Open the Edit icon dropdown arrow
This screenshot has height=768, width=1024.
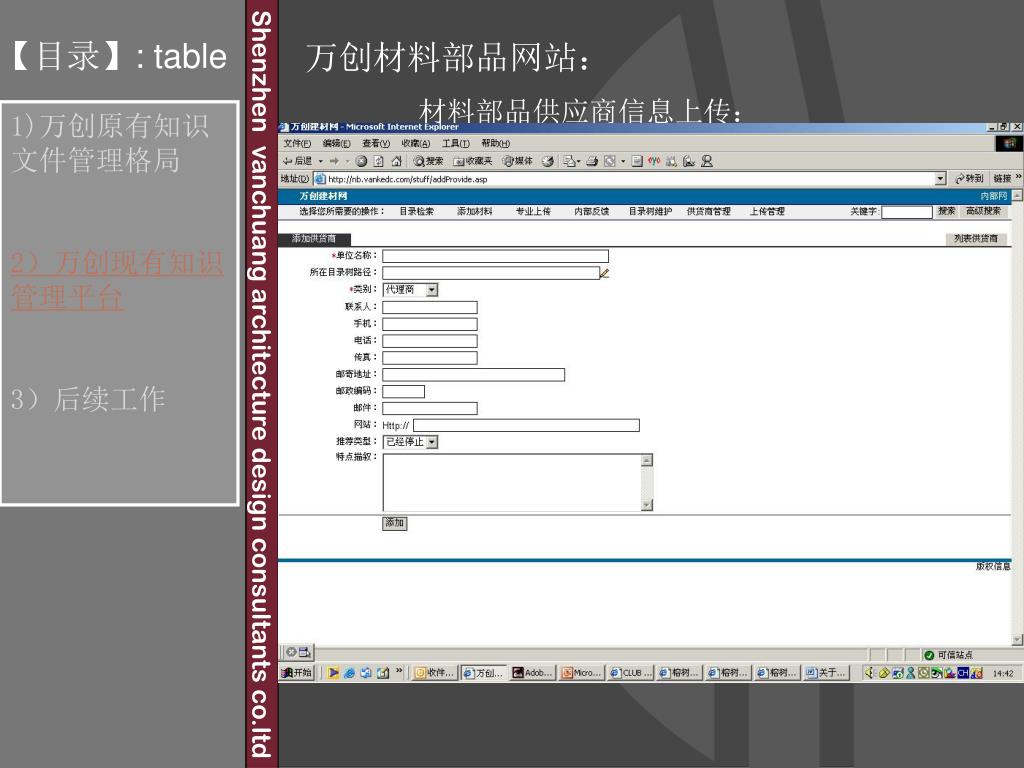point(622,161)
